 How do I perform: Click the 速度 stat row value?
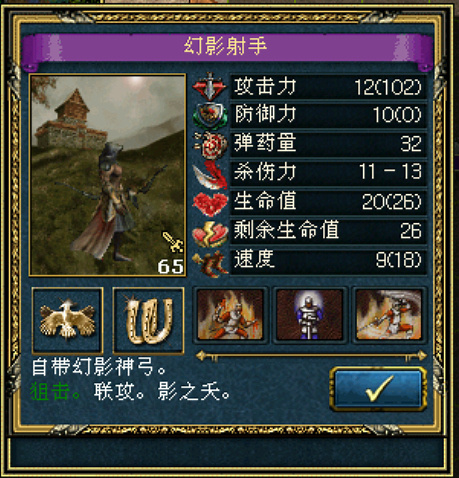[x=398, y=260]
